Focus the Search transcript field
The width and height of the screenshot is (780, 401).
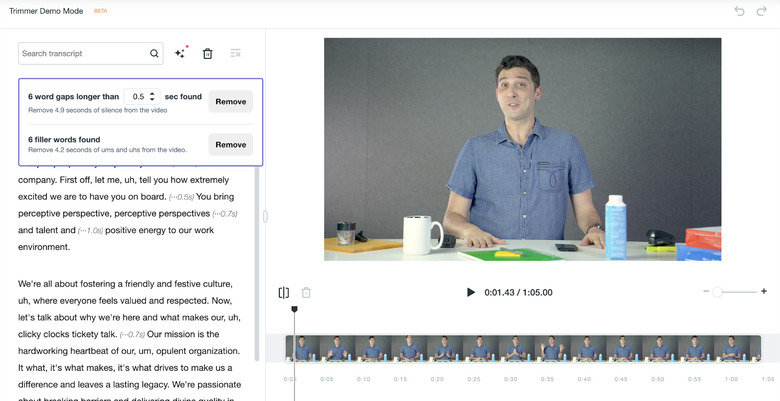[84, 54]
